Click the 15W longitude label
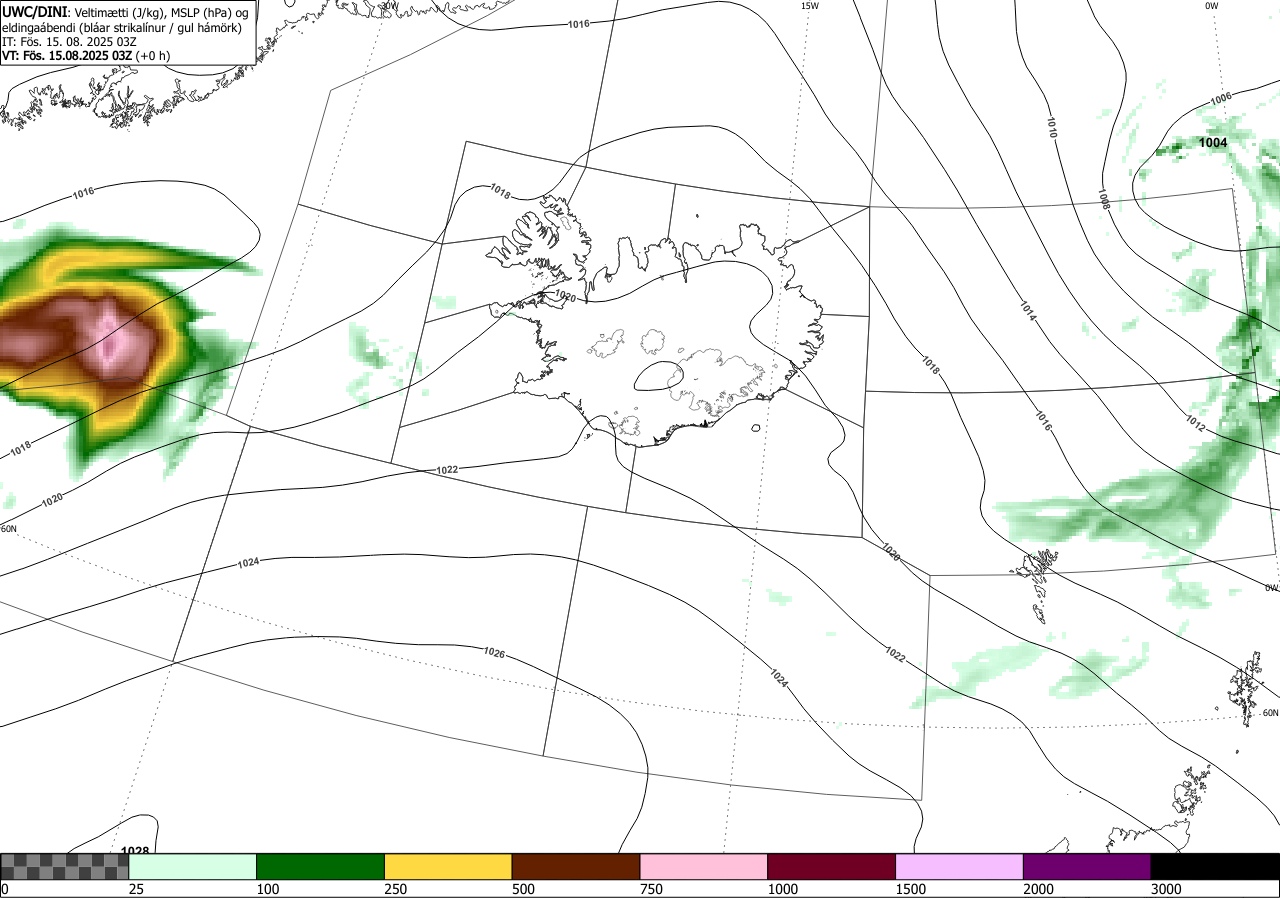The width and height of the screenshot is (1280, 898). tap(809, 6)
